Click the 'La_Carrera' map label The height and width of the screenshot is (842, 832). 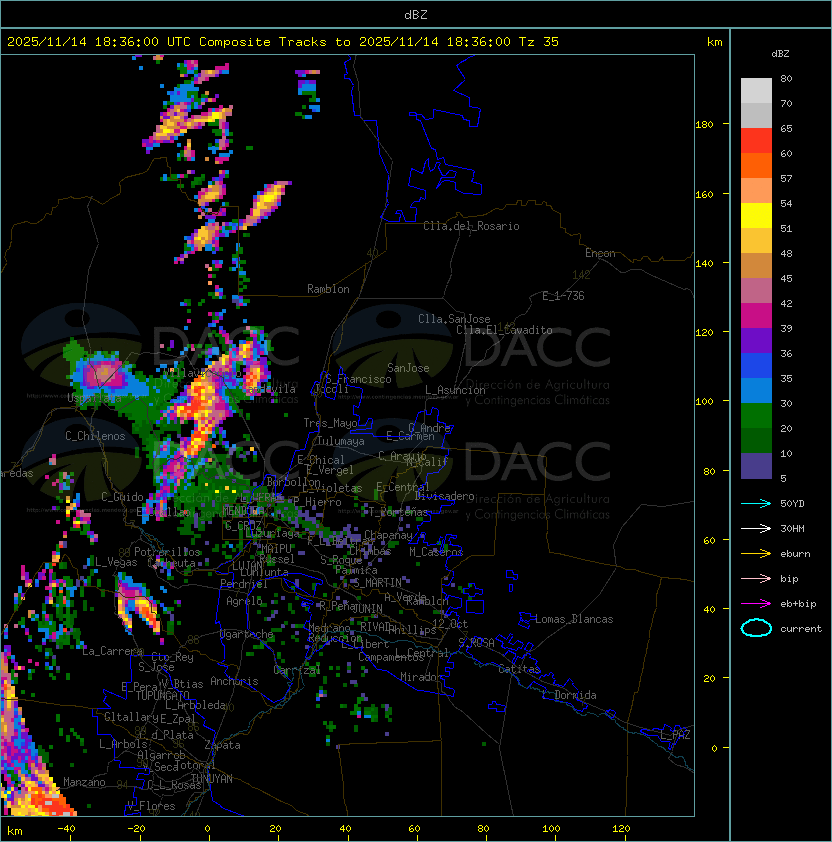click(x=112, y=651)
